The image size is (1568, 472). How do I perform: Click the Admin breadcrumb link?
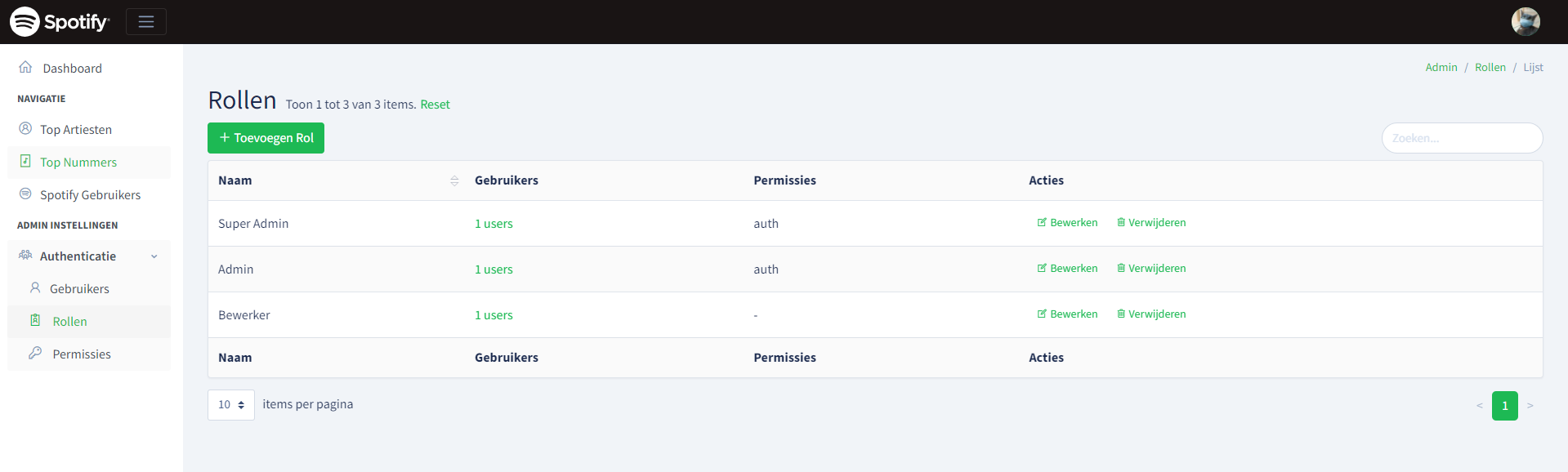coord(1441,68)
